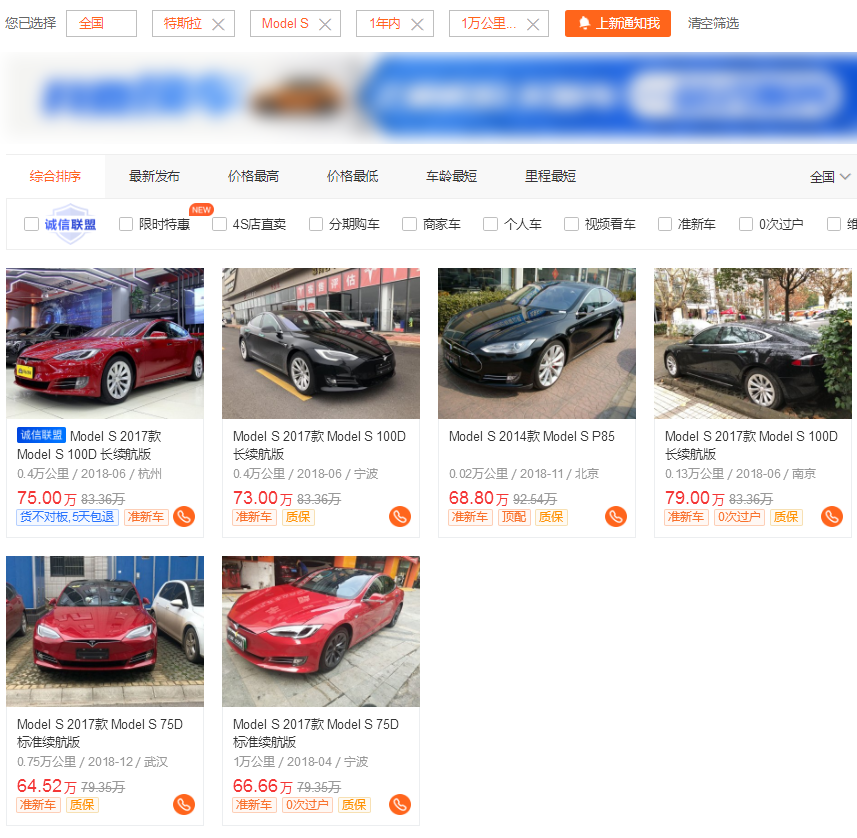
Task: Remove the 1万公里 mileage filter
Action: 533,24
